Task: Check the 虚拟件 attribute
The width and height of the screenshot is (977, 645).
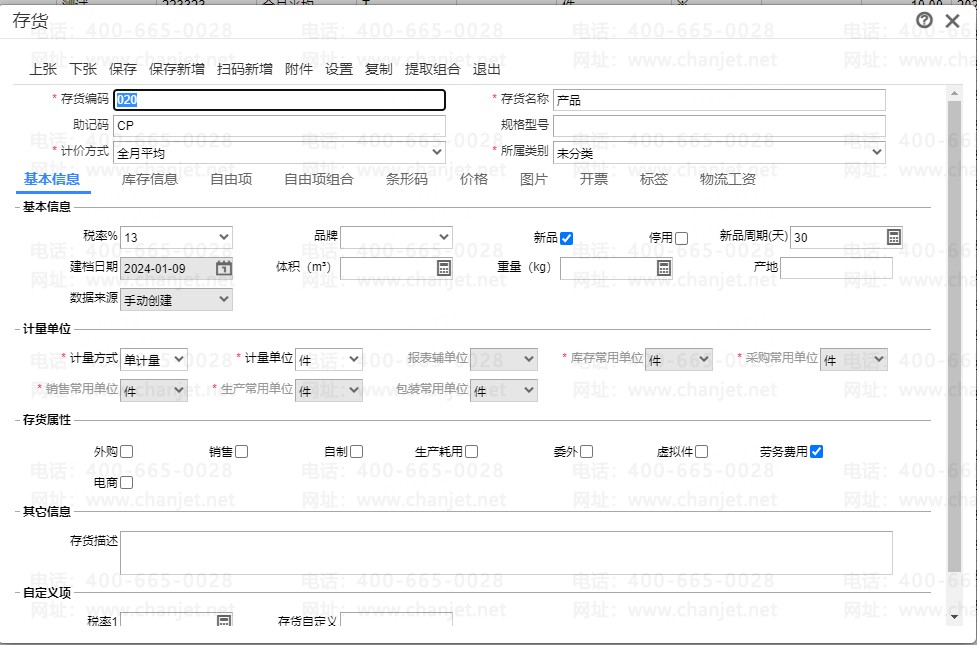Action: coord(702,452)
